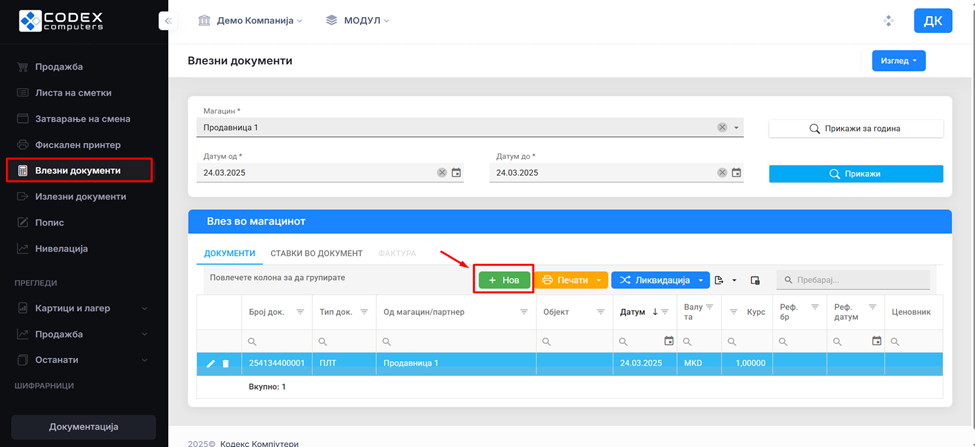Viewport: 975px width, 447px height.
Task: Click filter icon on Тип док. column
Action: [362, 312]
